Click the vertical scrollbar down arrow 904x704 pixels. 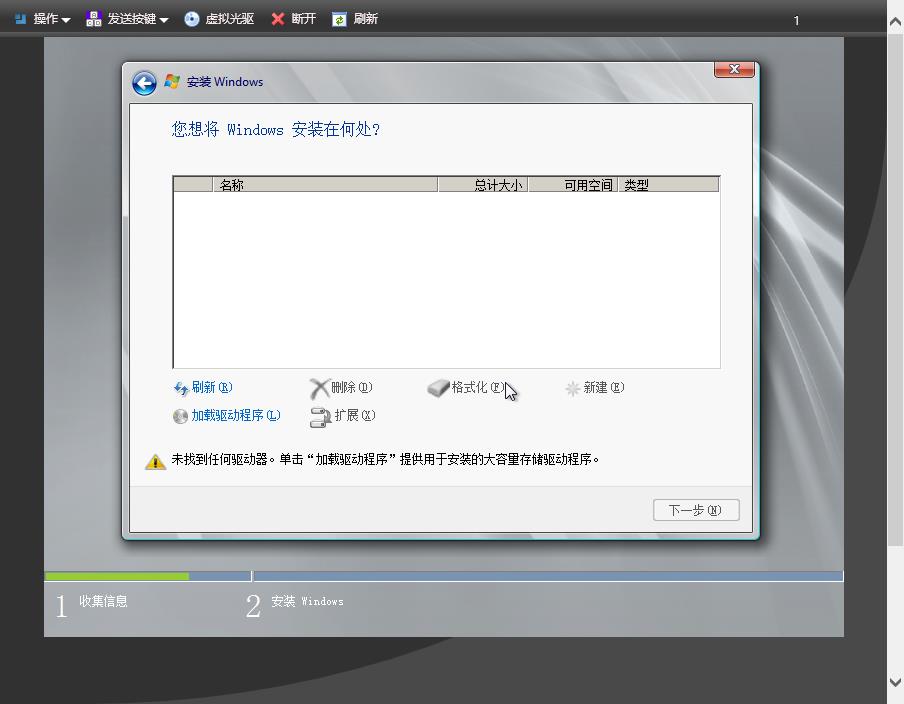[895, 682]
